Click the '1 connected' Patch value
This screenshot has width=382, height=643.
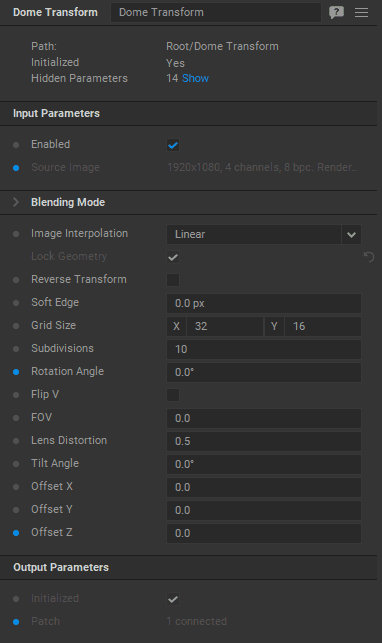[197, 622]
